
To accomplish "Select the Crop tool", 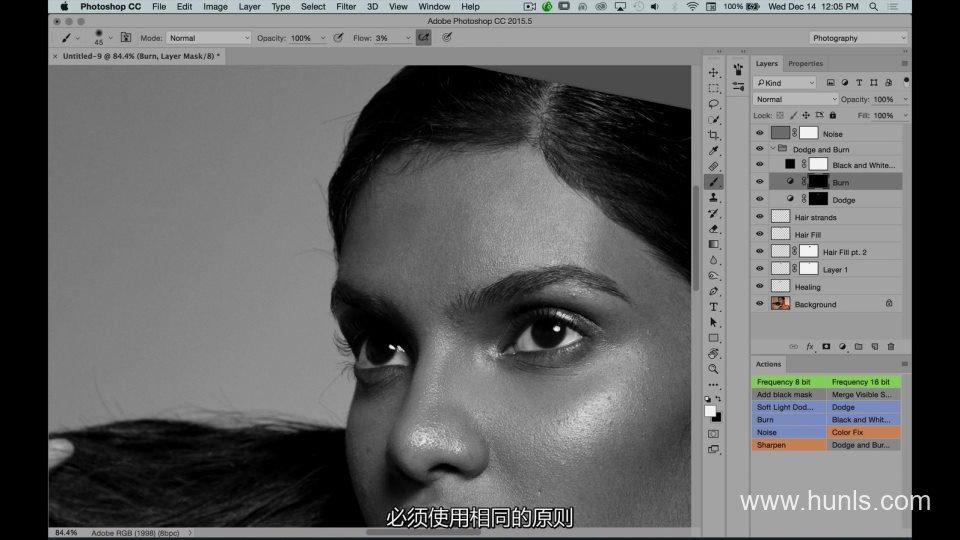I will coord(713,135).
